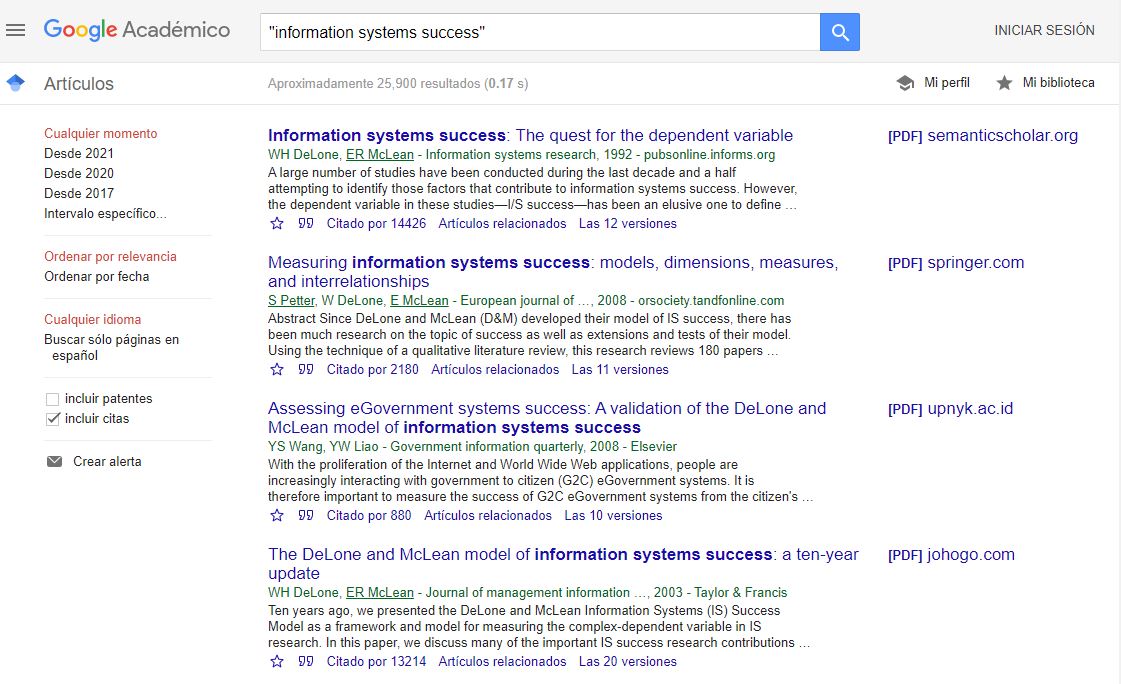Open 'Measuring information systems success' title
The width and height of the screenshot is (1121, 684).
click(553, 272)
